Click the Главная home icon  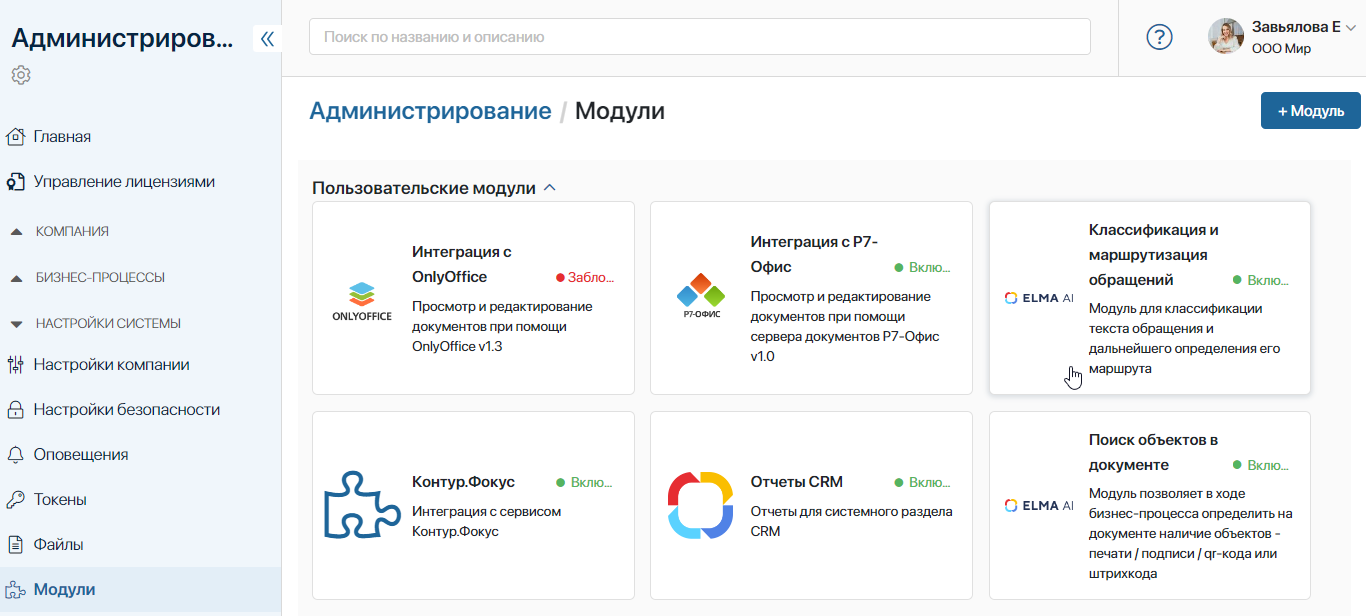(18, 135)
